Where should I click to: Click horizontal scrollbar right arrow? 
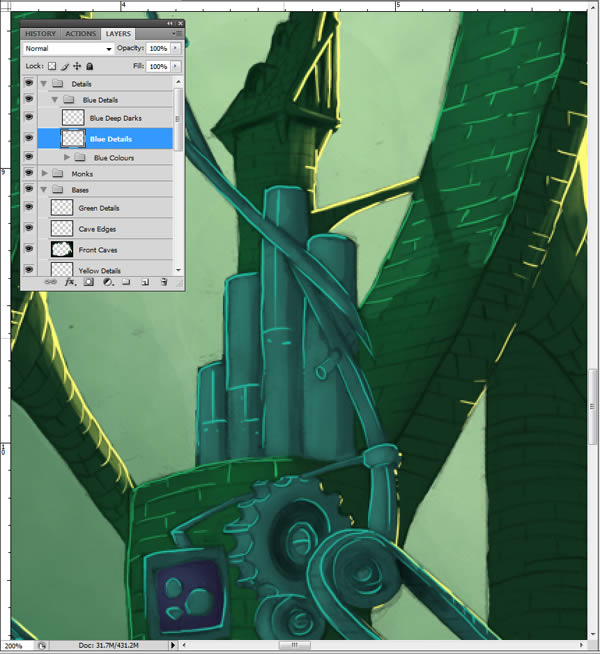[582, 646]
